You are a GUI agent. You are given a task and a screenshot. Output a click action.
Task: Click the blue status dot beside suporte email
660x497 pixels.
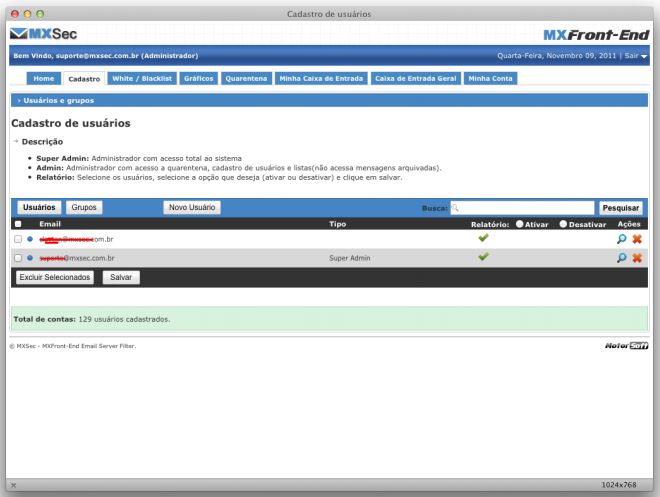[30, 257]
